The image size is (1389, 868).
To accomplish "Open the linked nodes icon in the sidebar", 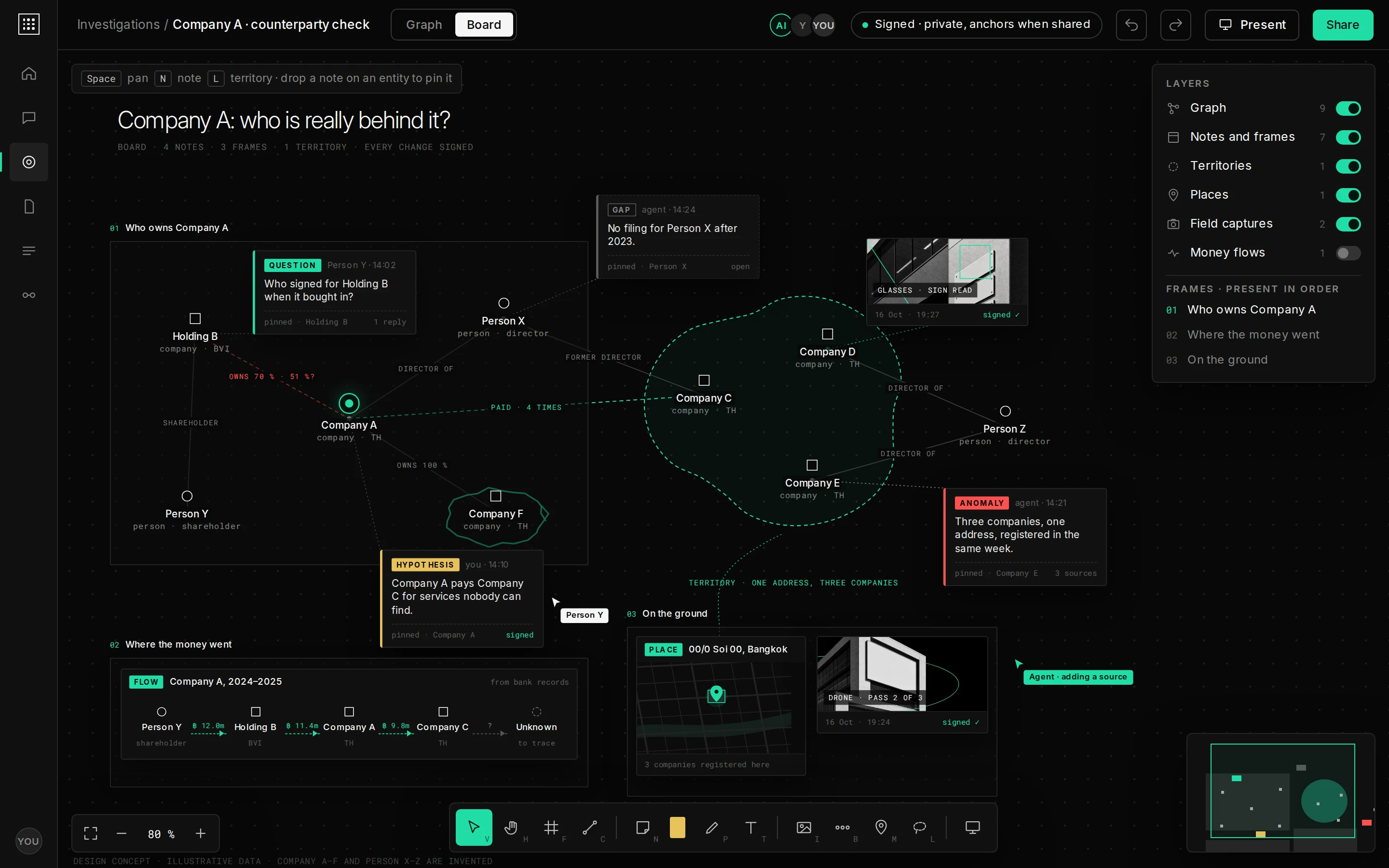I will click(x=29, y=295).
